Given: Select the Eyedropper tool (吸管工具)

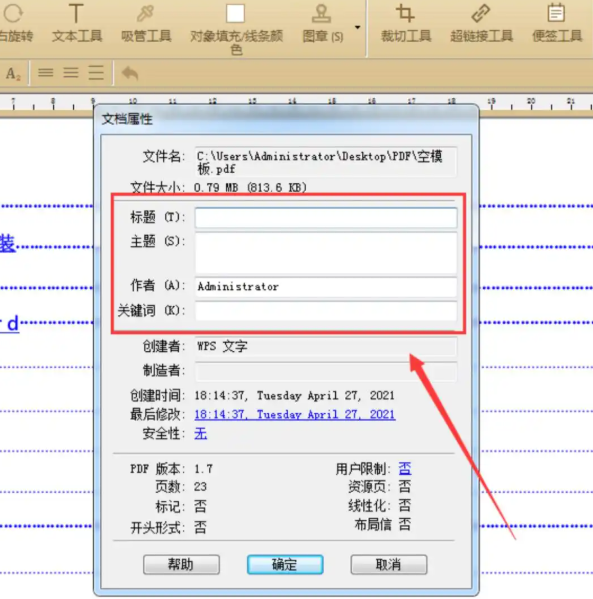Looking at the screenshot, I should tap(146, 24).
